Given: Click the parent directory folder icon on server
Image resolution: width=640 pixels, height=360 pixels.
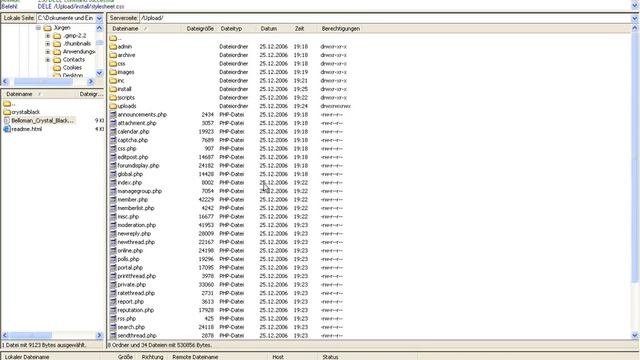Looking at the screenshot, I should [113, 38].
